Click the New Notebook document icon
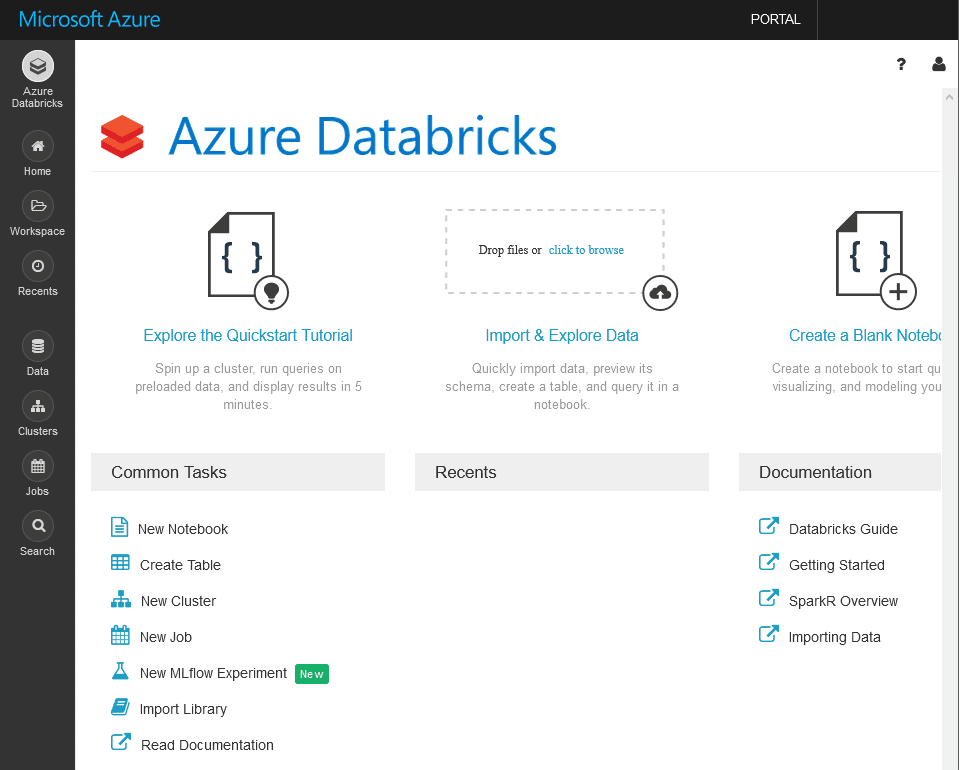Viewport: 959px width, 770px height. pyautogui.click(x=119, y=527)
